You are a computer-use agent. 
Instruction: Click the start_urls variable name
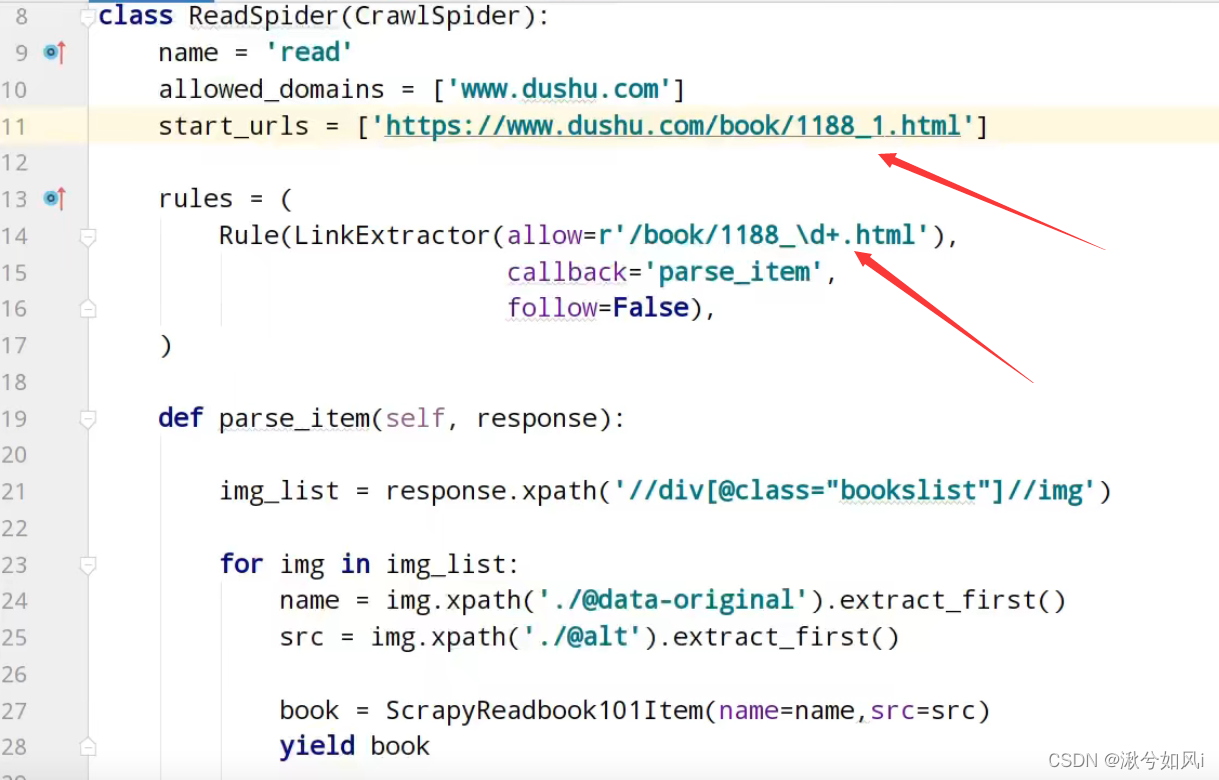pos(233,126)
